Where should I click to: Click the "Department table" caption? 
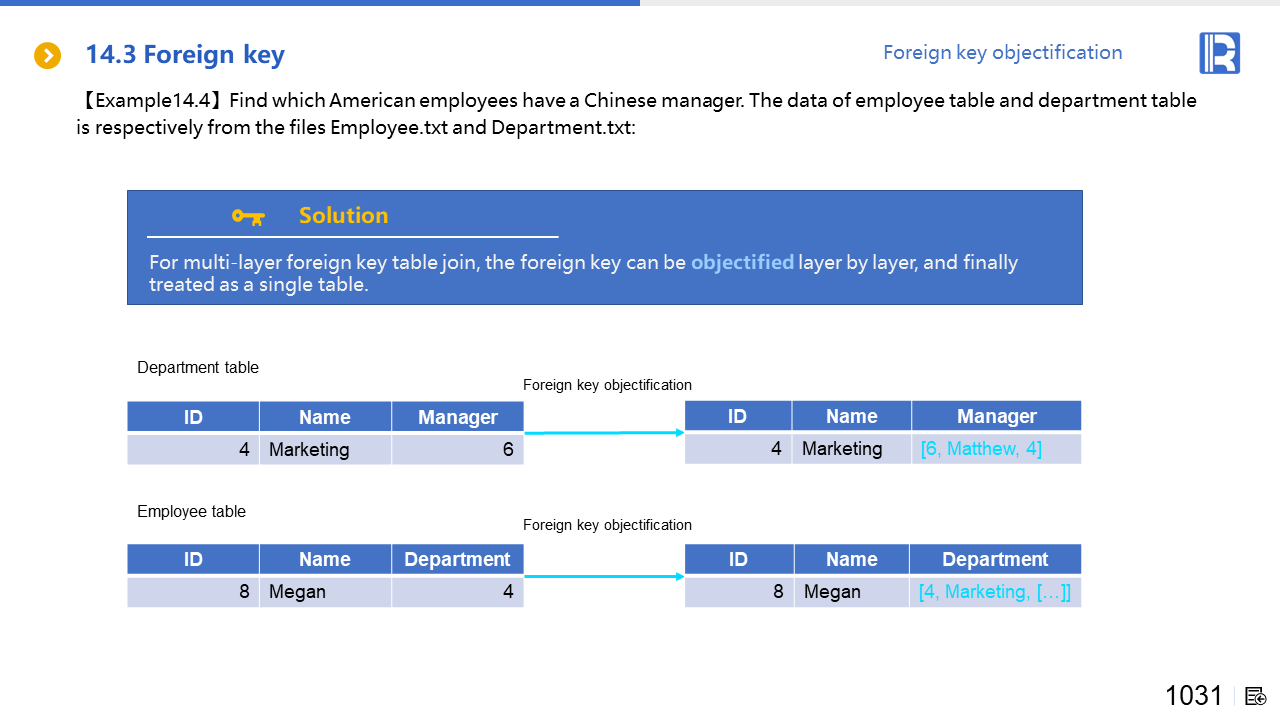[198, 368]
